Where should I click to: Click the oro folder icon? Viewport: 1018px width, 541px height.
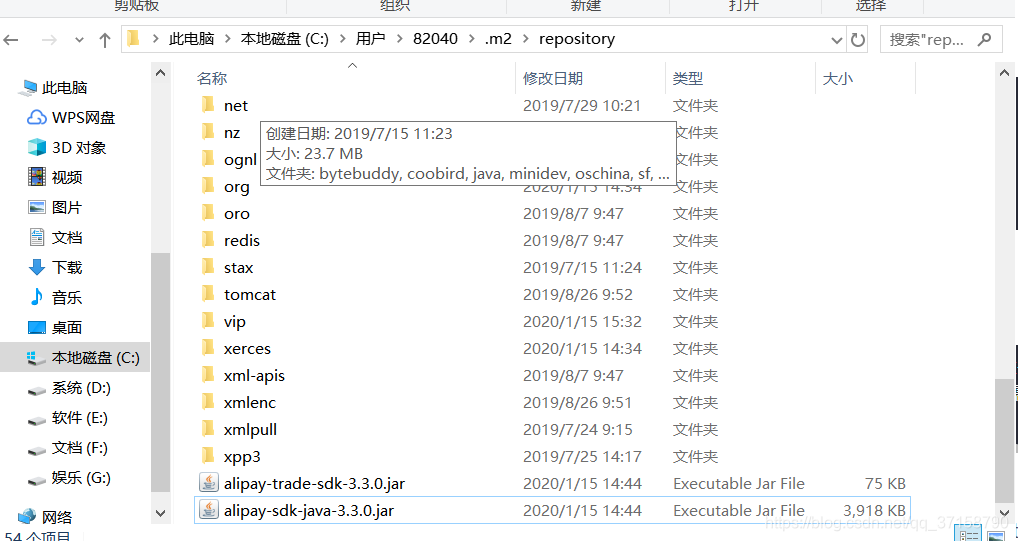coord(208,212)
